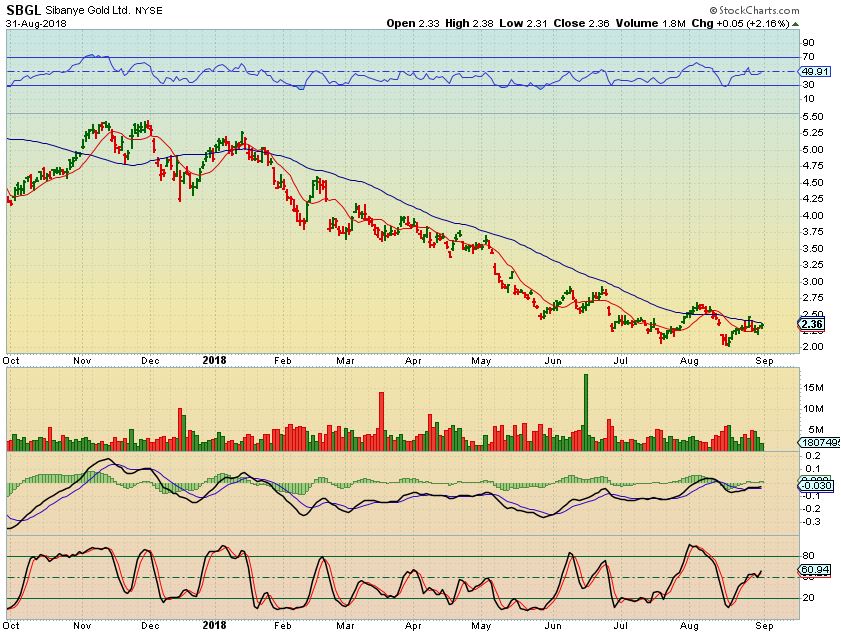Click the RSI value tag 49.91

coord(816,72)
